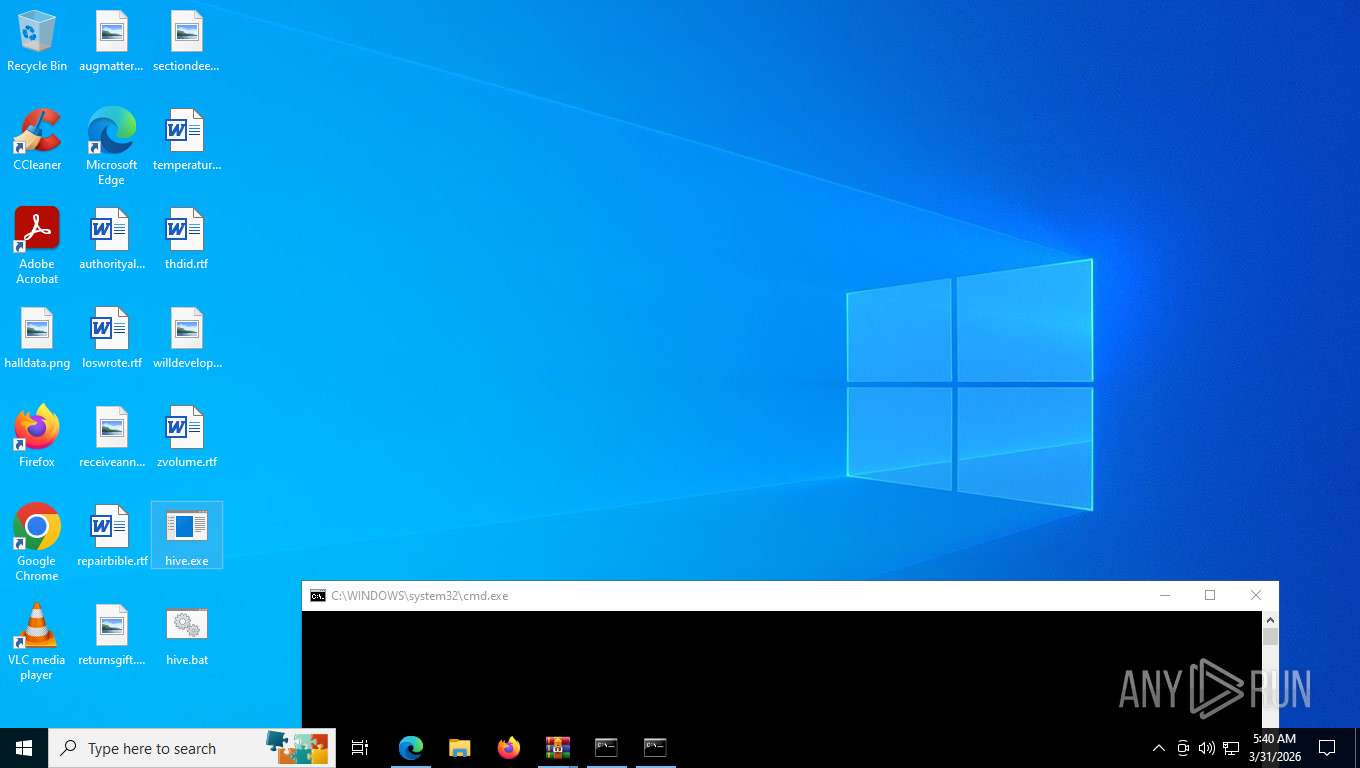Select the temperatur Word document icon
The width and height of the screenshot is (1360, 768).
[186, 140]
